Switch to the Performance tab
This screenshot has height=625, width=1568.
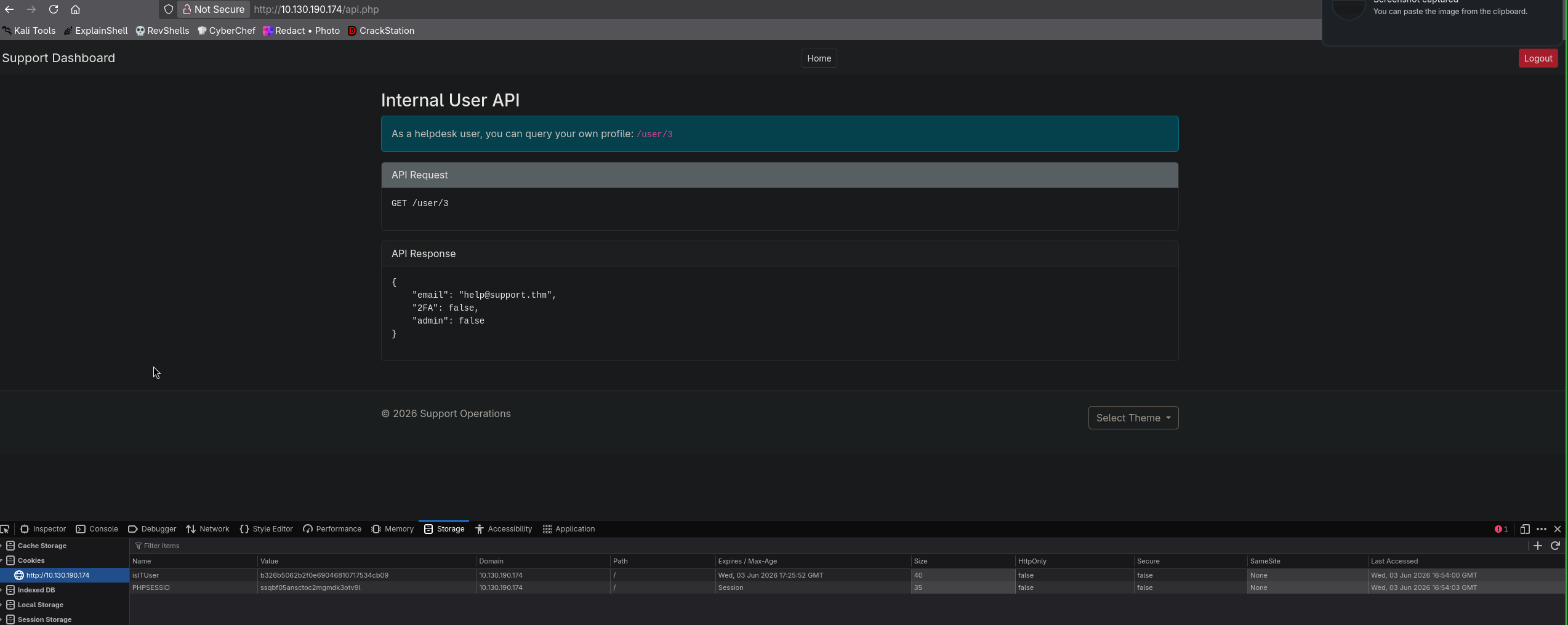coord(332,529)
